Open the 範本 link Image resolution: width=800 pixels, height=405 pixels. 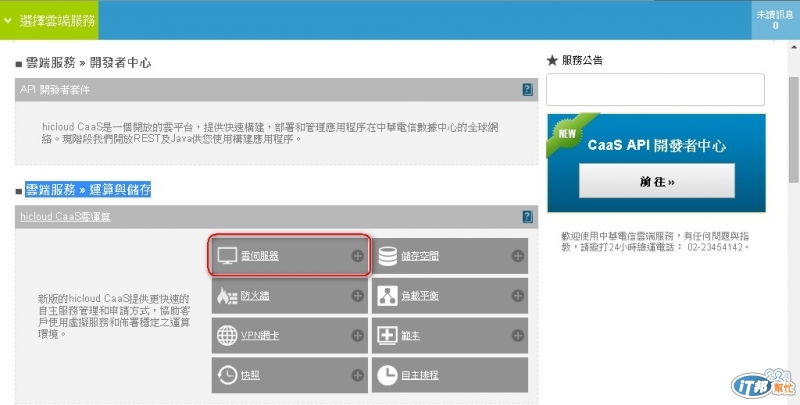[410, 335]
